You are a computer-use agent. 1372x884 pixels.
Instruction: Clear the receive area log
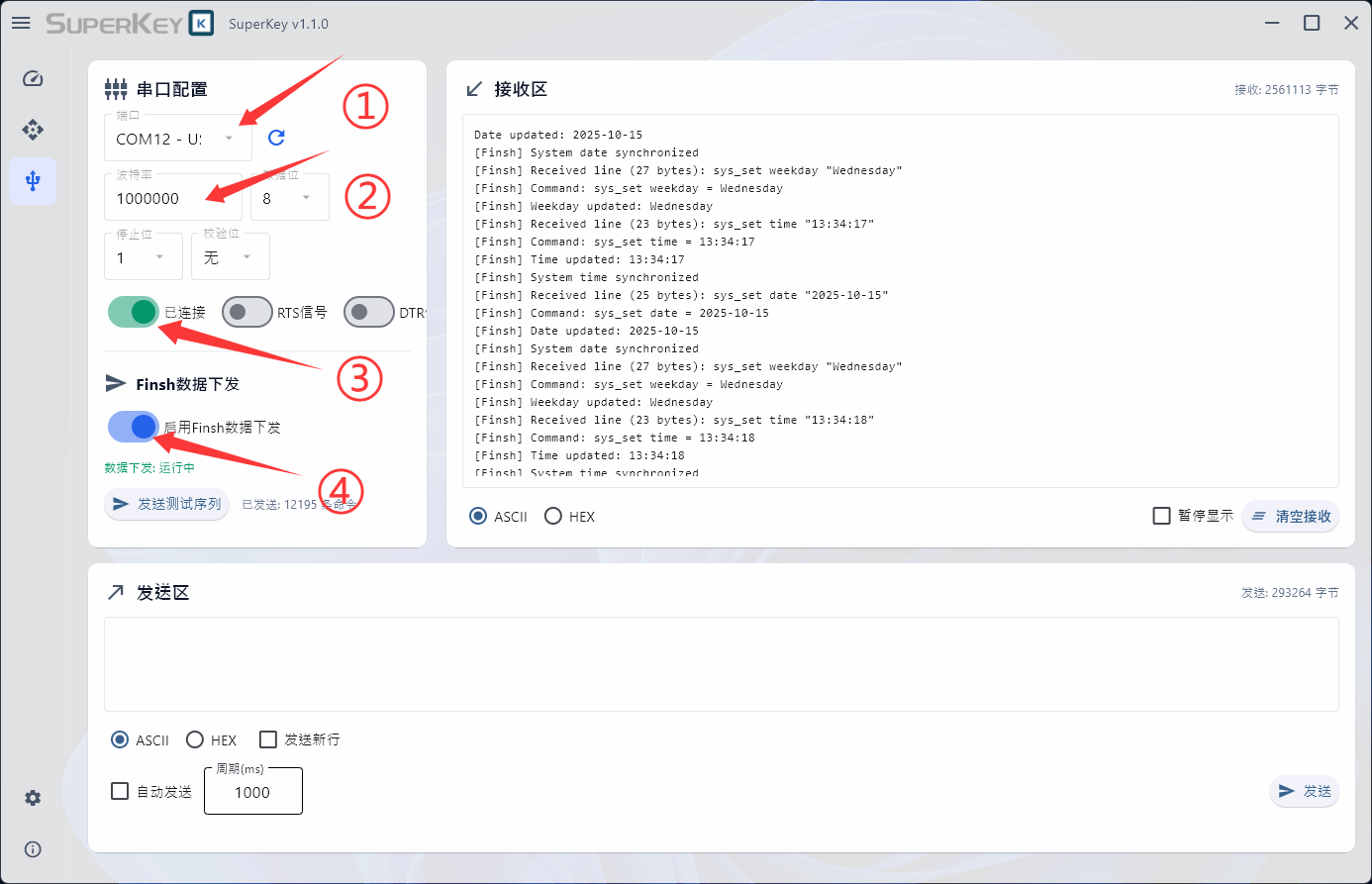click(x=1291, y=516)
